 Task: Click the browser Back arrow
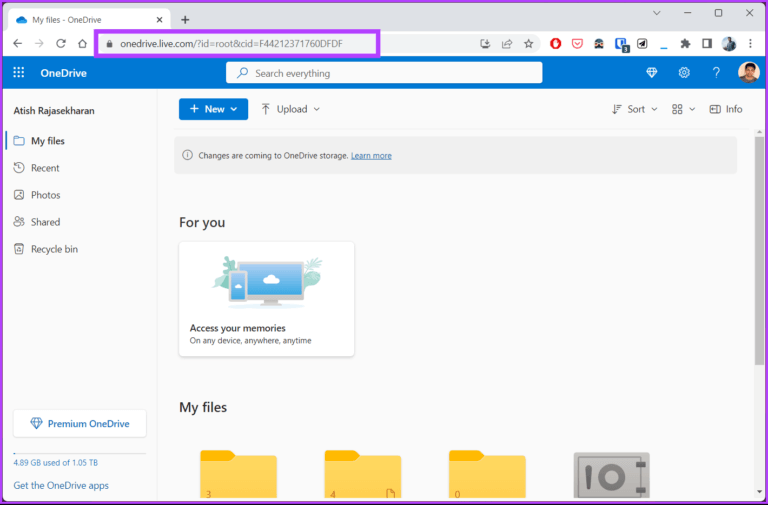(x=18, y=44)
